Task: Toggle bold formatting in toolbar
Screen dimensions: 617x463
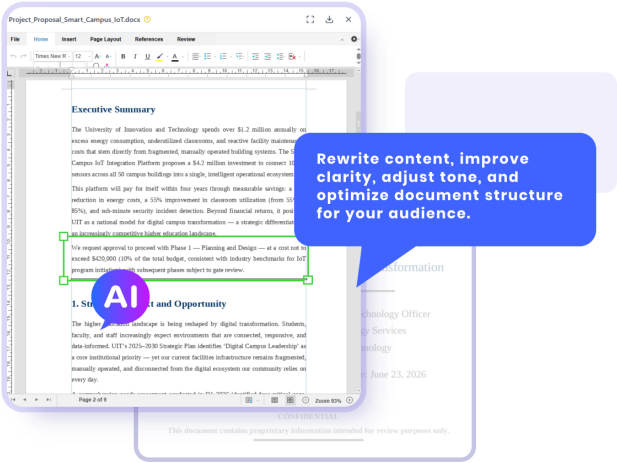Action: (123, 57)
